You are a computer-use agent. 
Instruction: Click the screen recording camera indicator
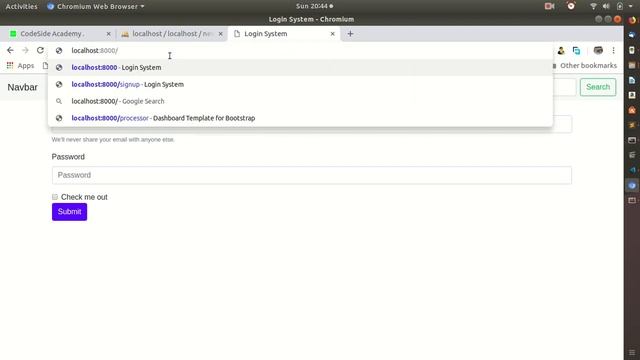pyautogui.click(x=549, y=6)
